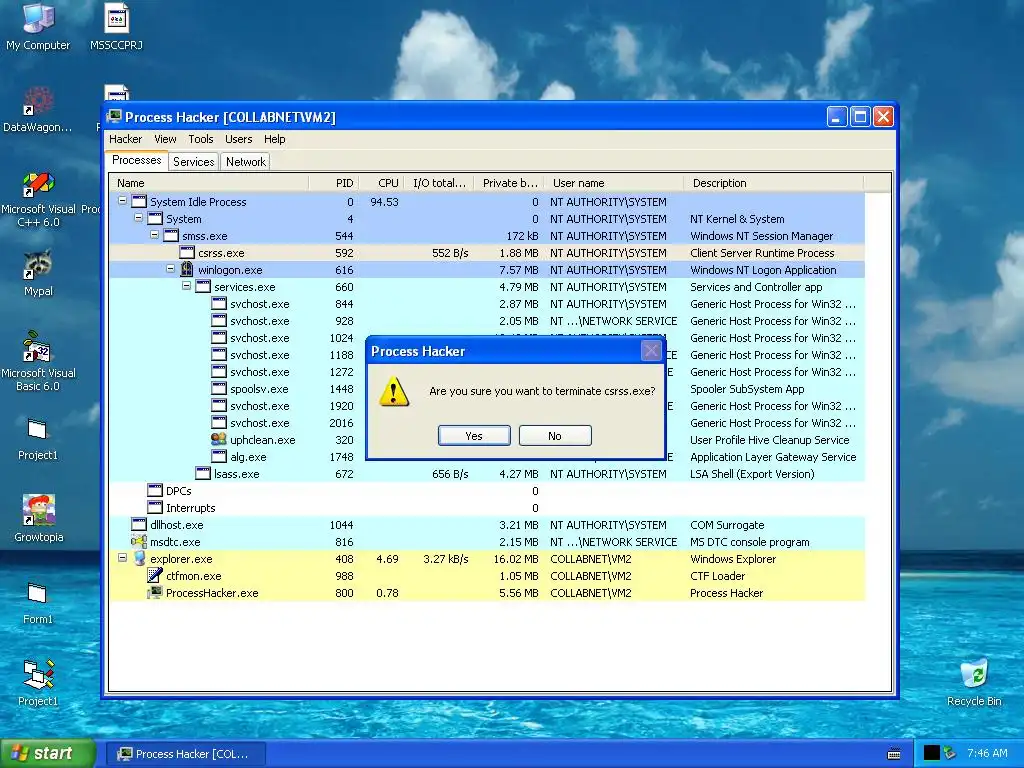The height and width of the screenshot is (768, 1024).
Task: Sort by the PID column header
Action: (x=333, y=183)
